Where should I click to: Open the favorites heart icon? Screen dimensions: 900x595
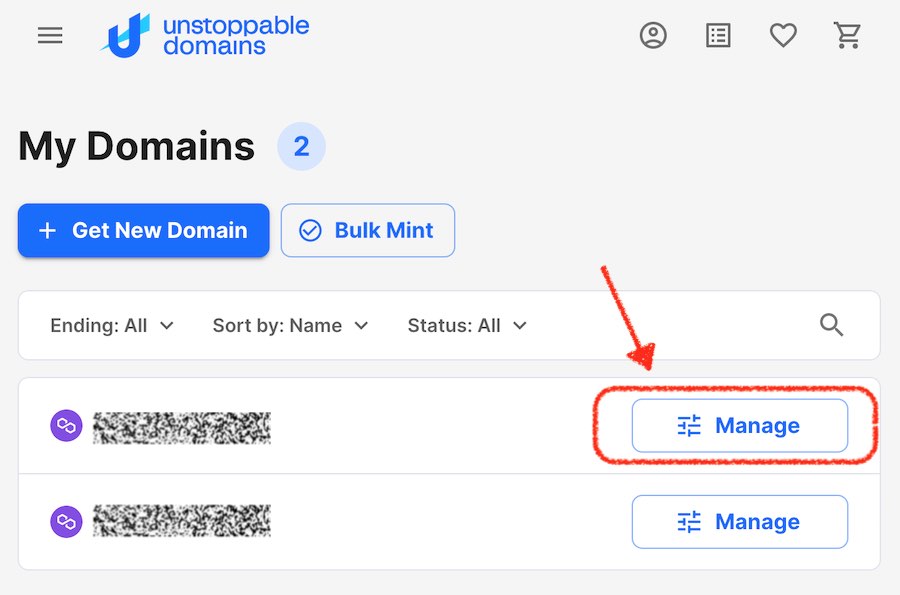[x=783, y=36]
